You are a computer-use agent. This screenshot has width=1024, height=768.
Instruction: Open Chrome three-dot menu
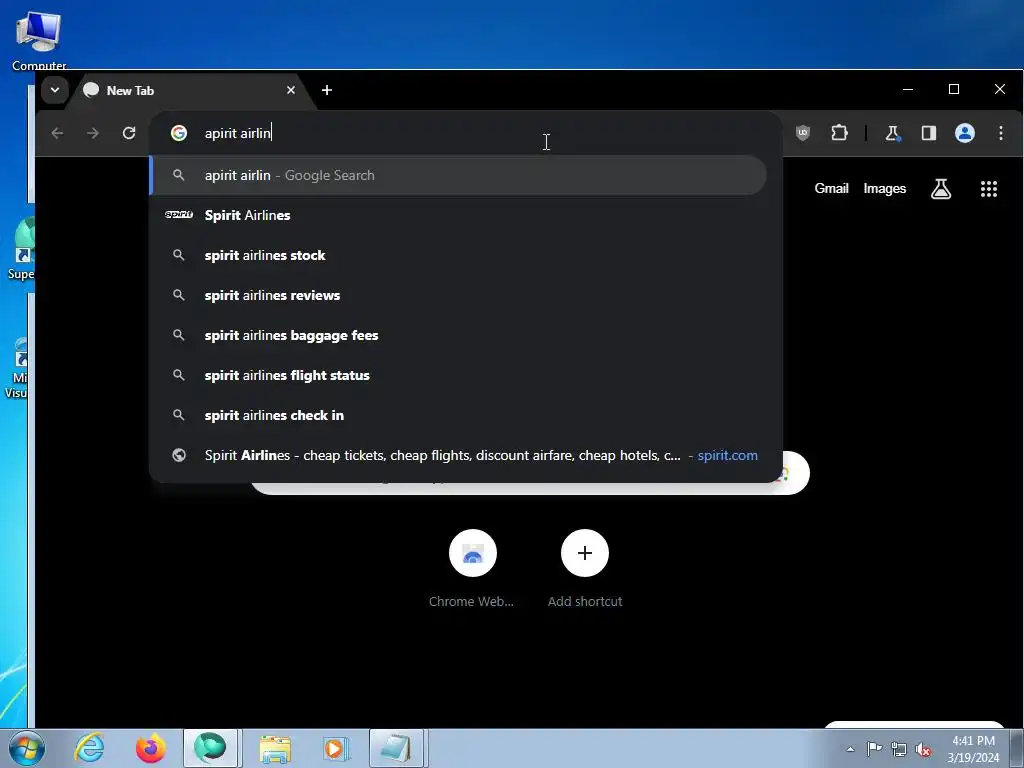[1000, 133]
